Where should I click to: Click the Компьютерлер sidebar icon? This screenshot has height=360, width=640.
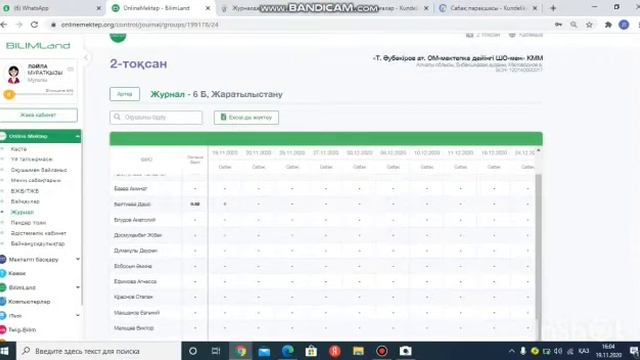(x=3, y=302)
